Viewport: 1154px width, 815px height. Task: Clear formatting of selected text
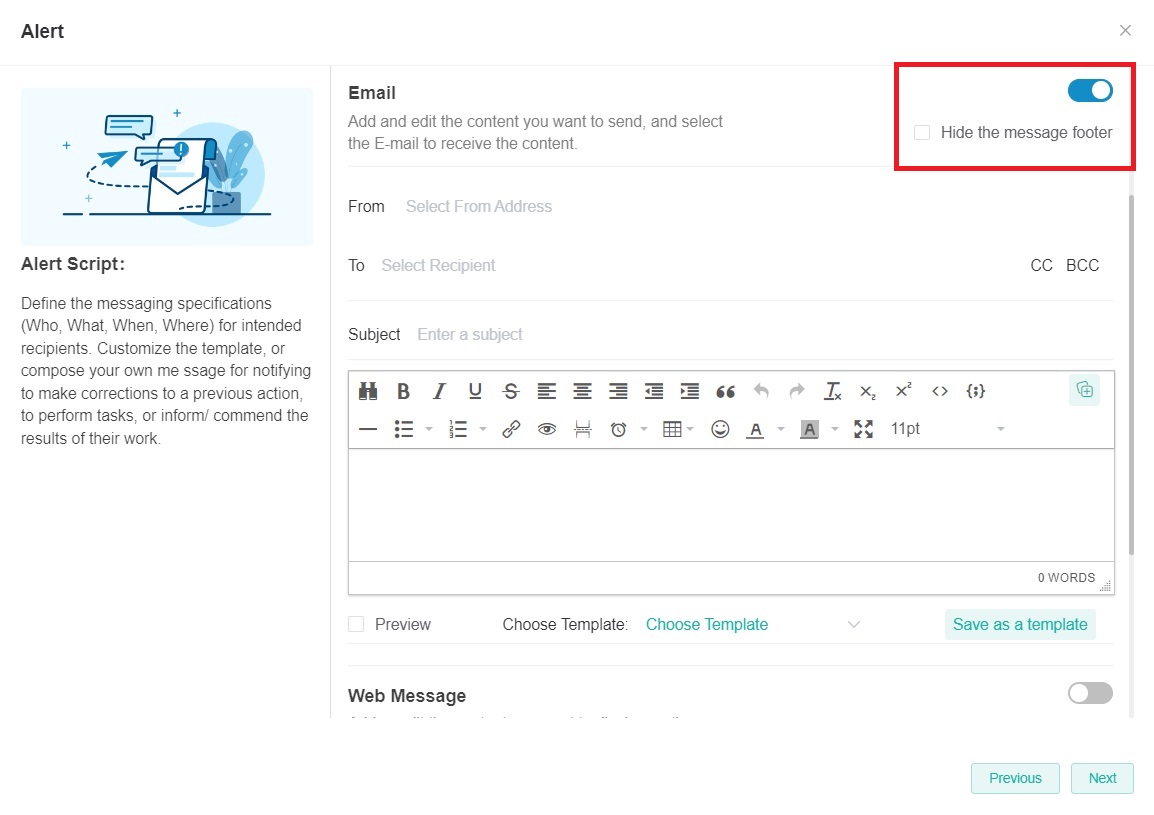832,391
